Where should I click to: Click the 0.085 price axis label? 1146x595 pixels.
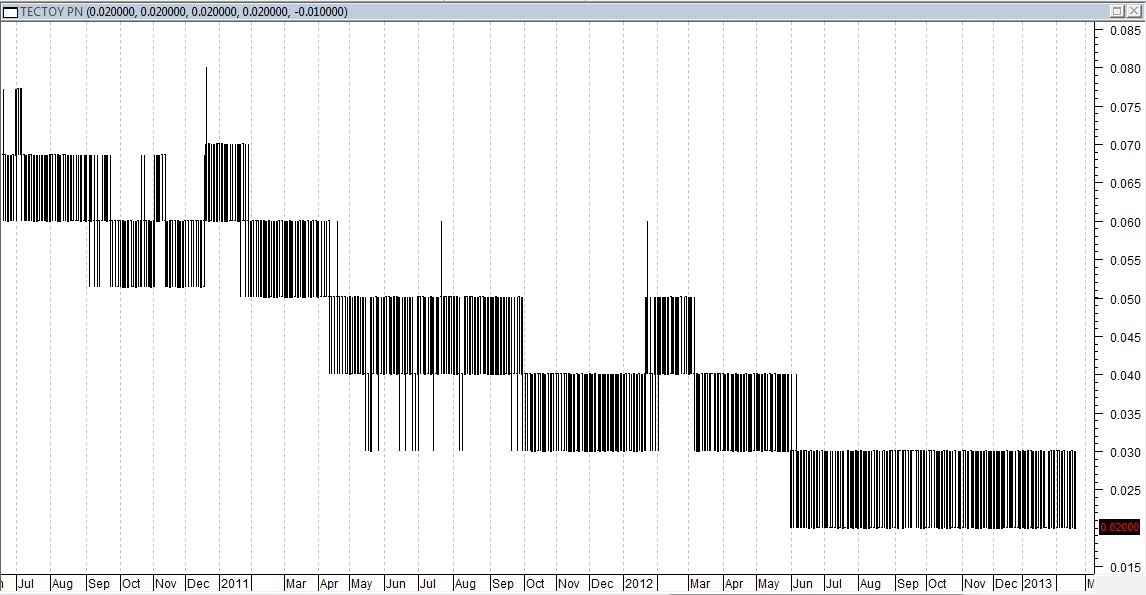tap(1125, 30)
